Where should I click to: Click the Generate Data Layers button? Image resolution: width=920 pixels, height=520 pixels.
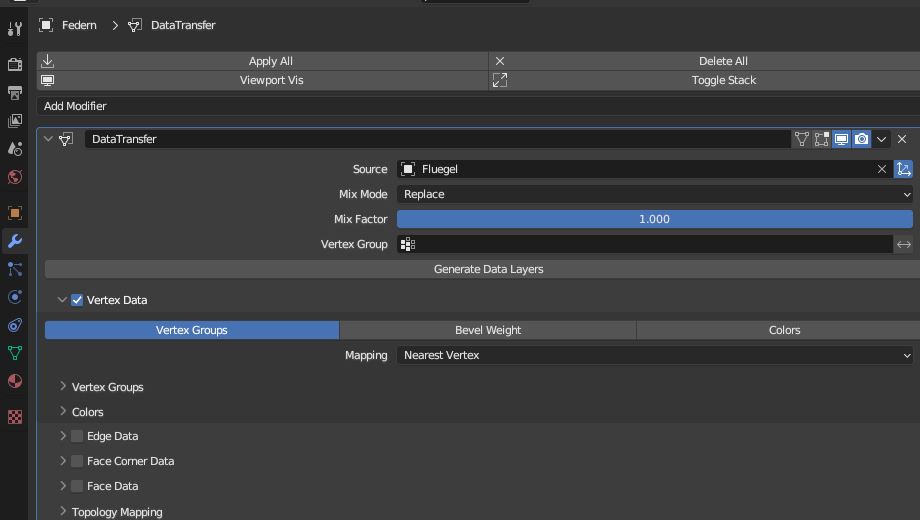coord(488,269)
